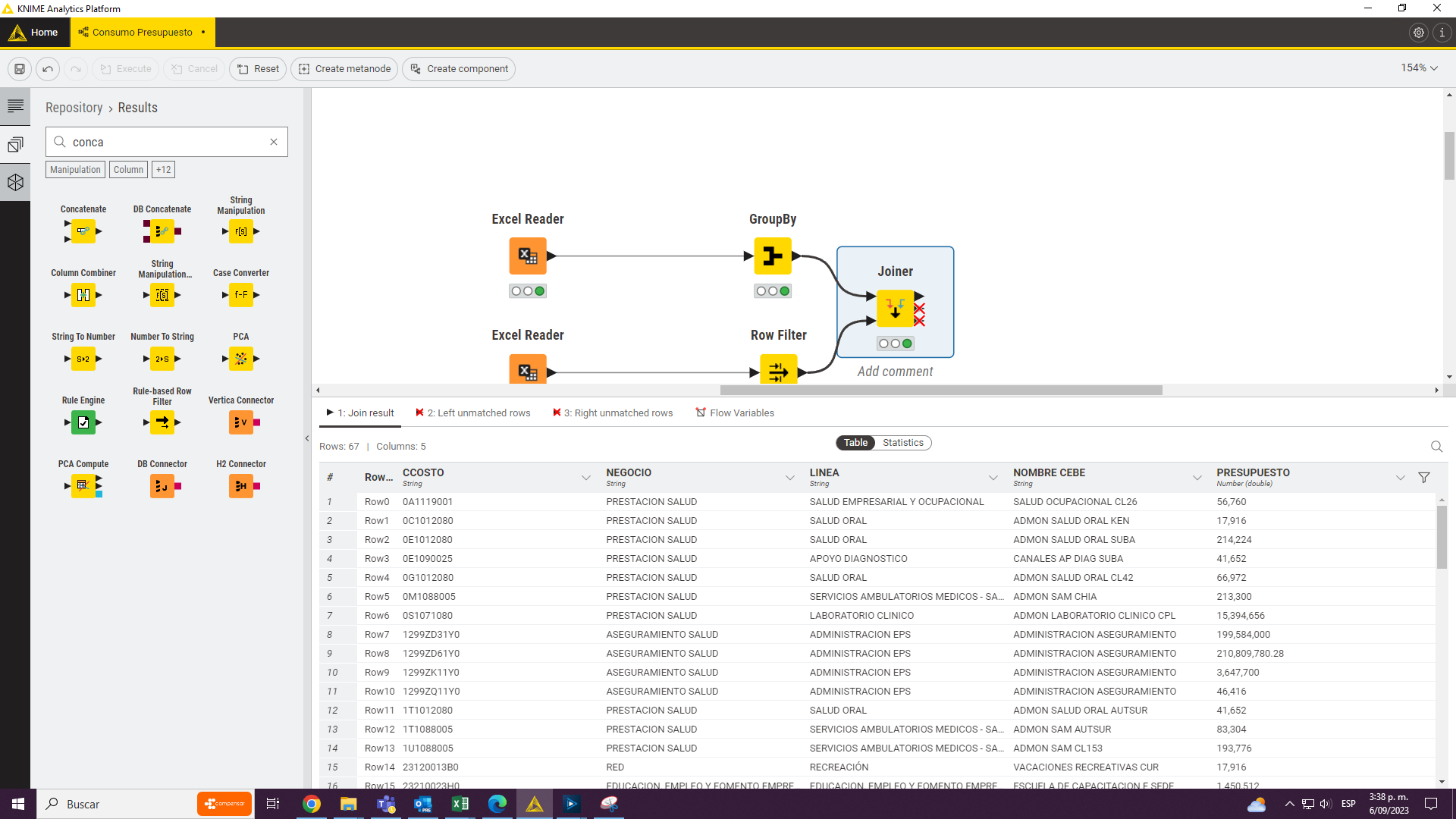Viewport: 1456px width, 819px height.
Task: Open the Flow Variables tab
Action: (735, 413)
